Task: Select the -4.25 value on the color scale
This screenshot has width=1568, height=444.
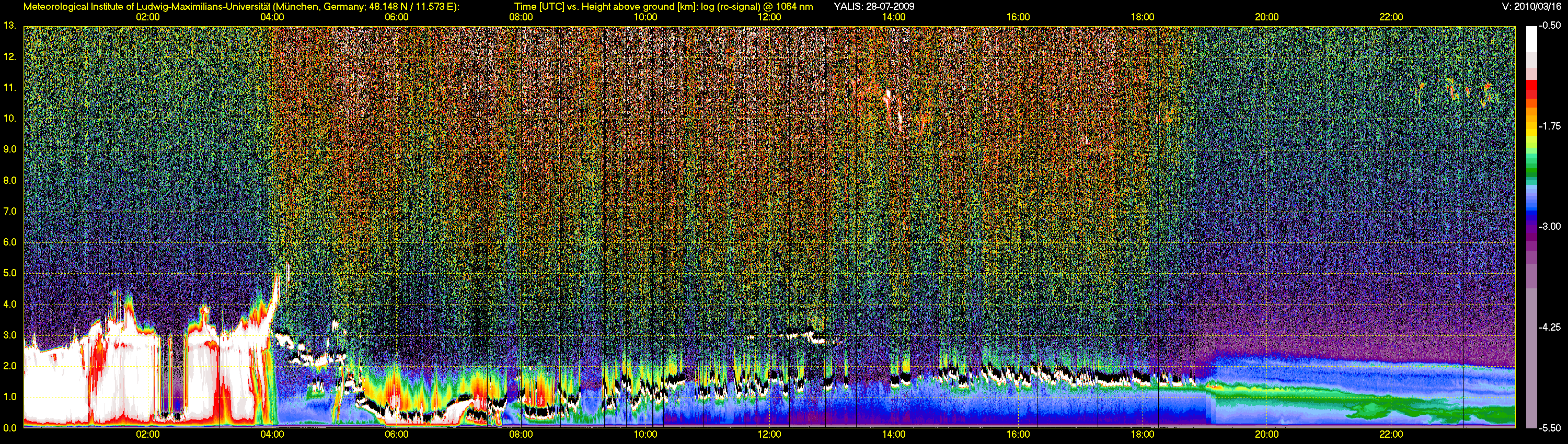Action: click(x=1549, y=327)
